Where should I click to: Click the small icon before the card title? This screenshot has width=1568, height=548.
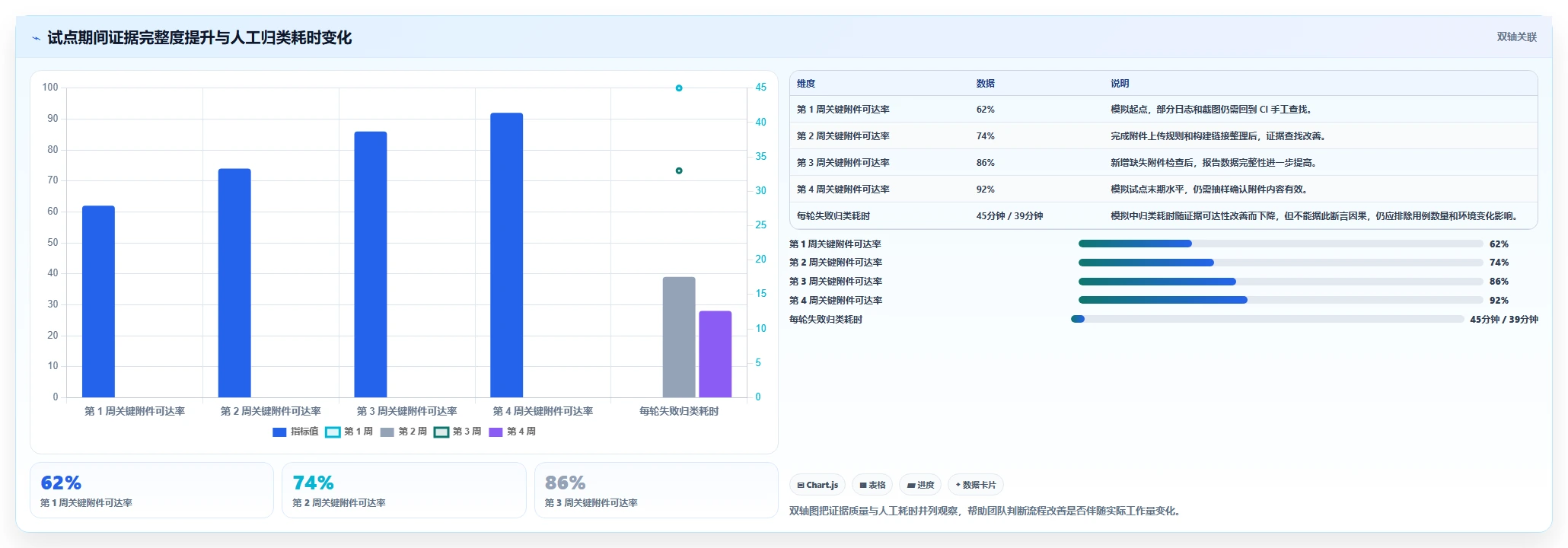point(36,38)
